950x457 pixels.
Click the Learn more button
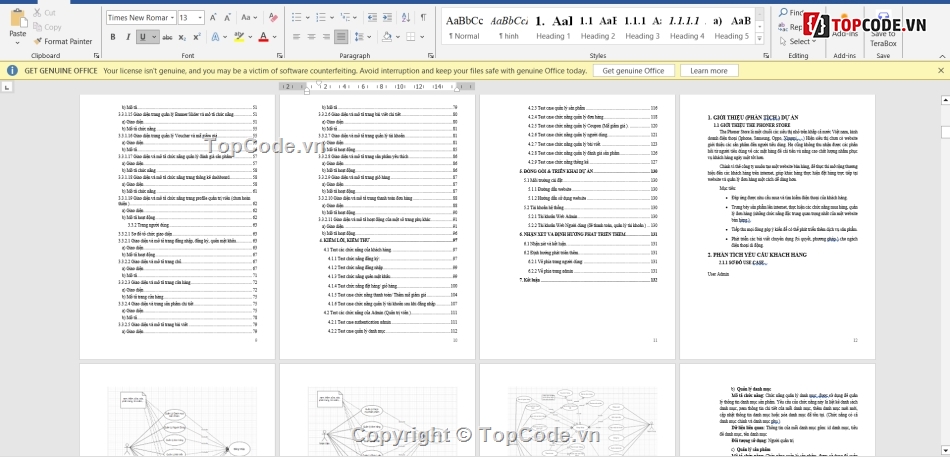pyautogui.click(x=708, y=71)
